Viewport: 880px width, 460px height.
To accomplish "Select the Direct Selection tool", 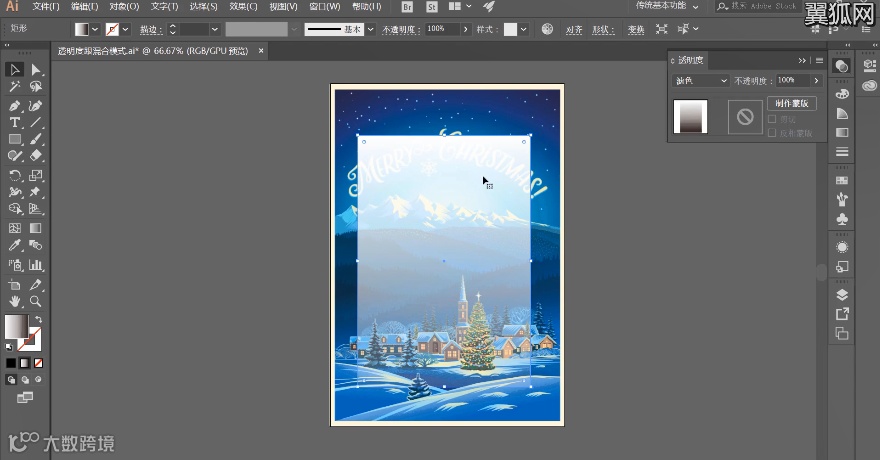I will [x=35, y=69].
